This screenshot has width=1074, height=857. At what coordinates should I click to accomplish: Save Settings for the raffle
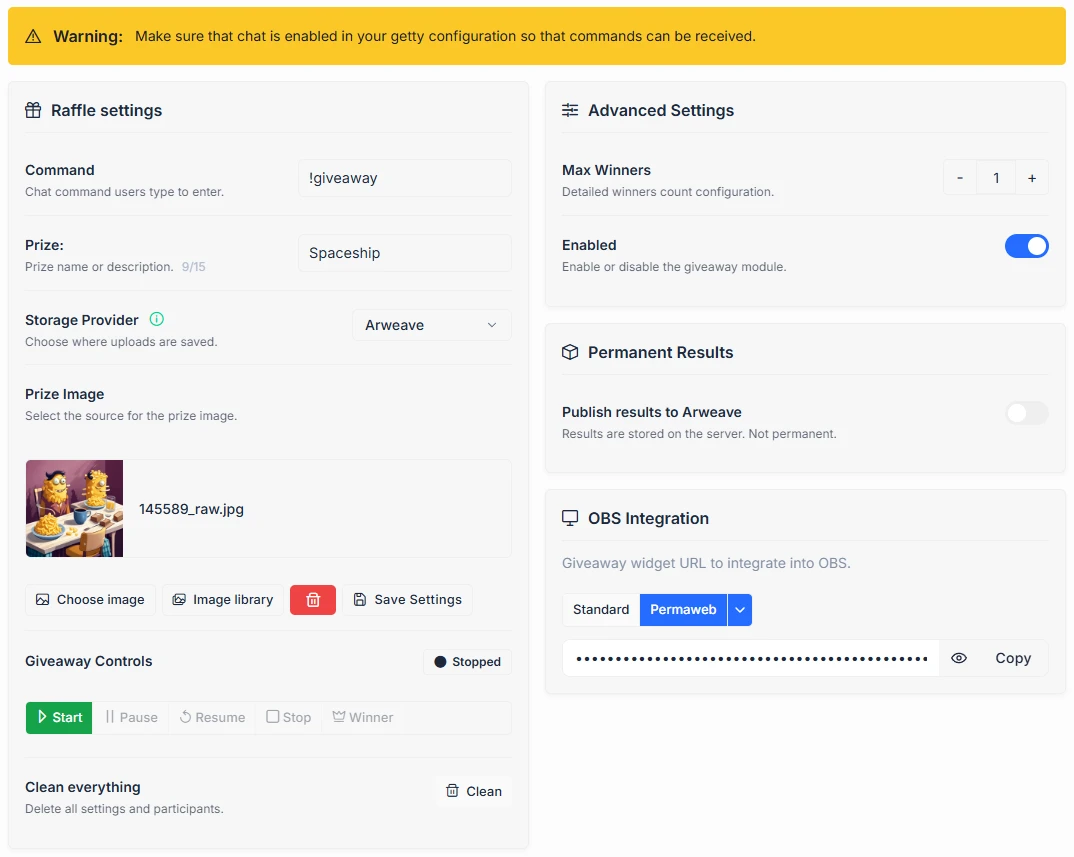408,599
